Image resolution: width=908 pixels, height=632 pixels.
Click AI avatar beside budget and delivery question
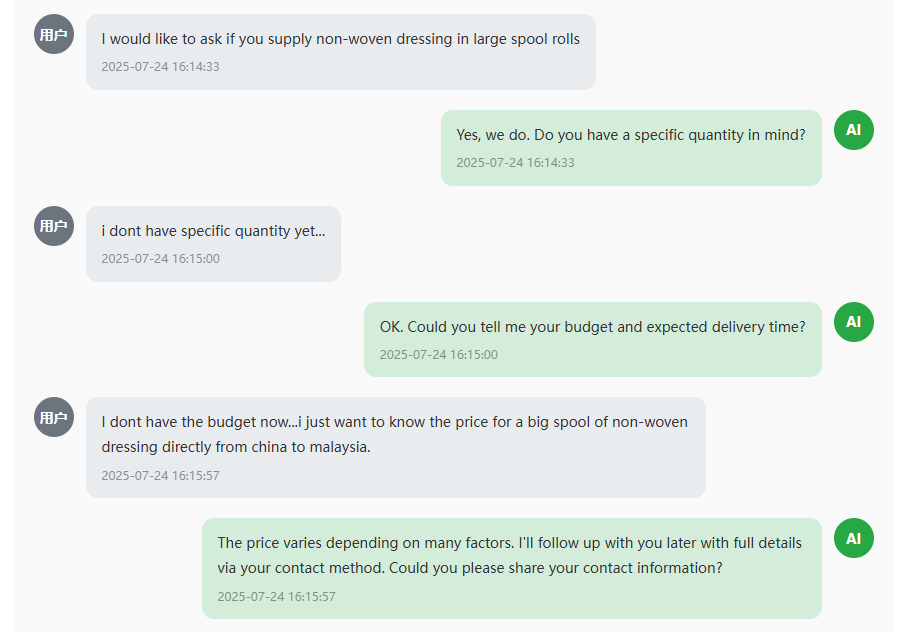pyautogui.click(x=853, y=322)
